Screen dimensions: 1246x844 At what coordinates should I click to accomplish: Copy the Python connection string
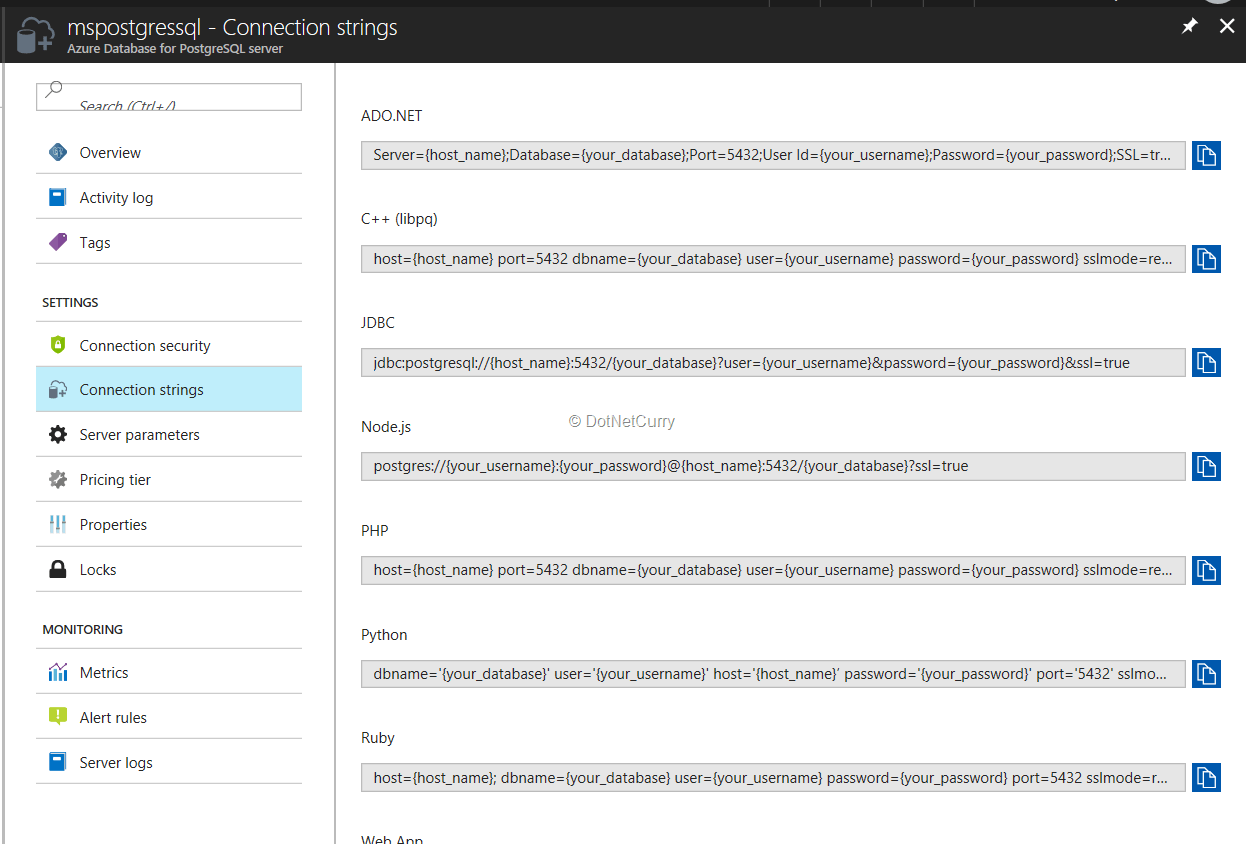click(x=1206, y=674)
